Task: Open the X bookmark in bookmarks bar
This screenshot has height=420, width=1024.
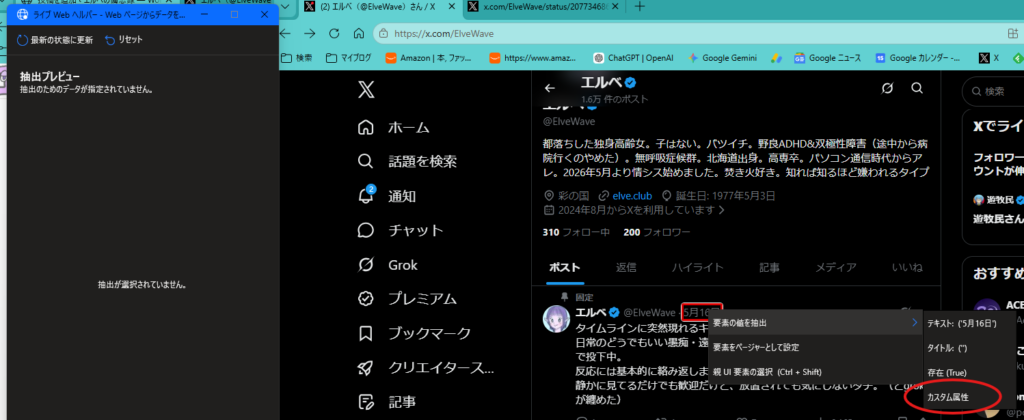Action: [x=989, y=57]
